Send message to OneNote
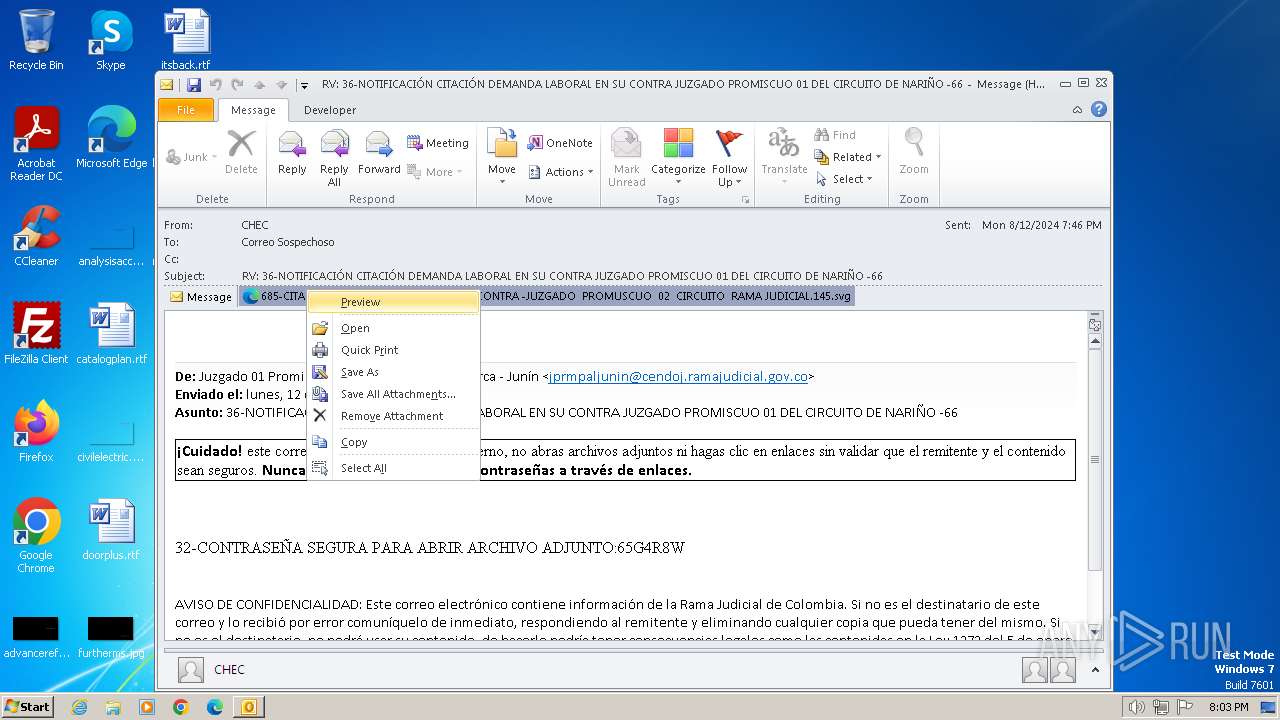This screenshot has width=1280, height=720. (560, 143)
